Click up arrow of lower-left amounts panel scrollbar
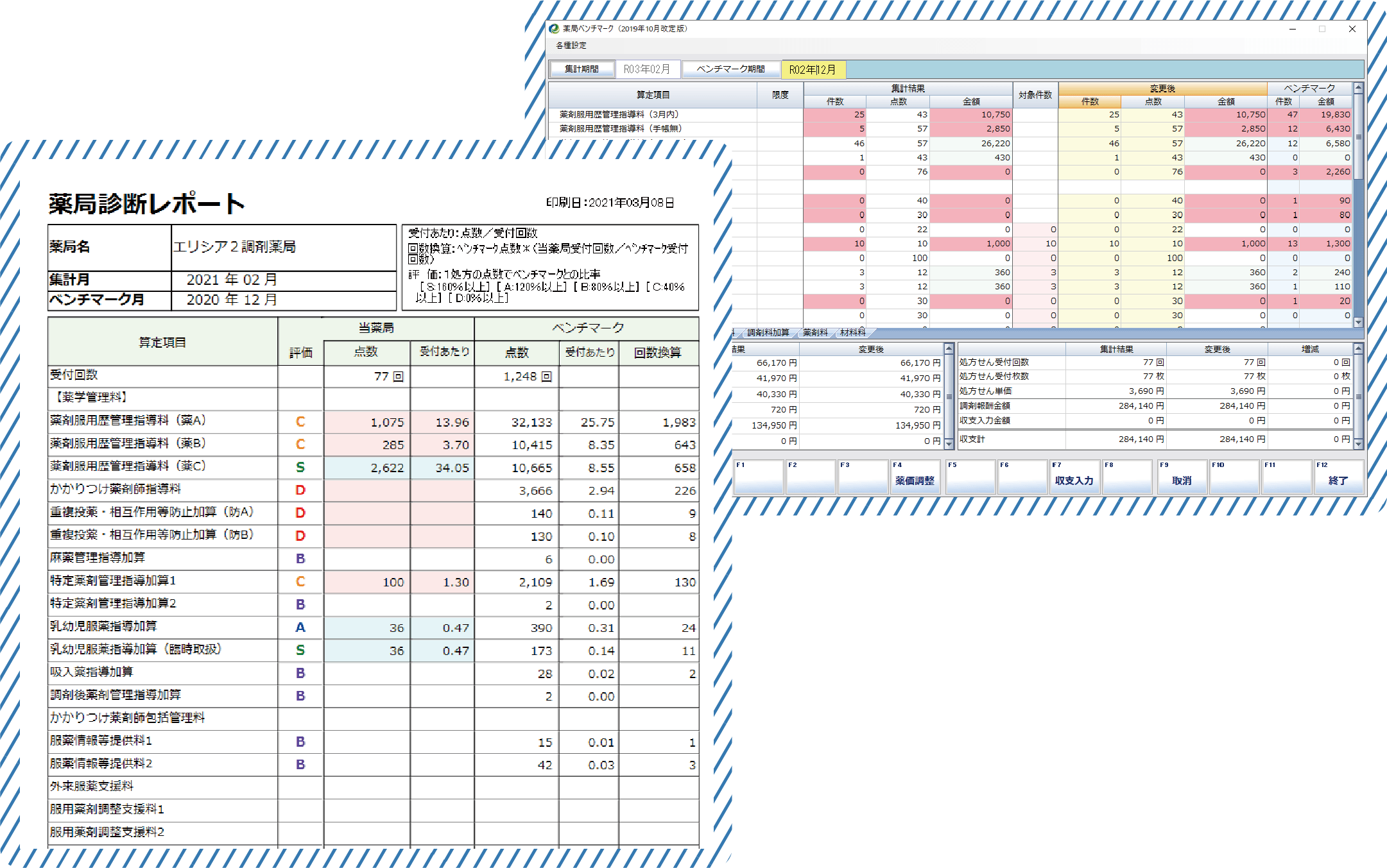Image resolution: width=1387 pixels, height=868 pixels. click(x=949, y=348)
